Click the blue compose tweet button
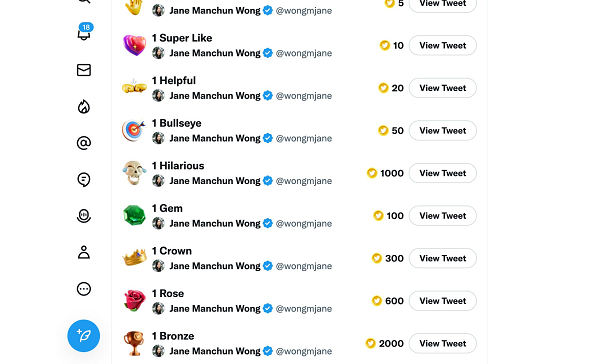This screenshot has width=600, height=364. 84,336
